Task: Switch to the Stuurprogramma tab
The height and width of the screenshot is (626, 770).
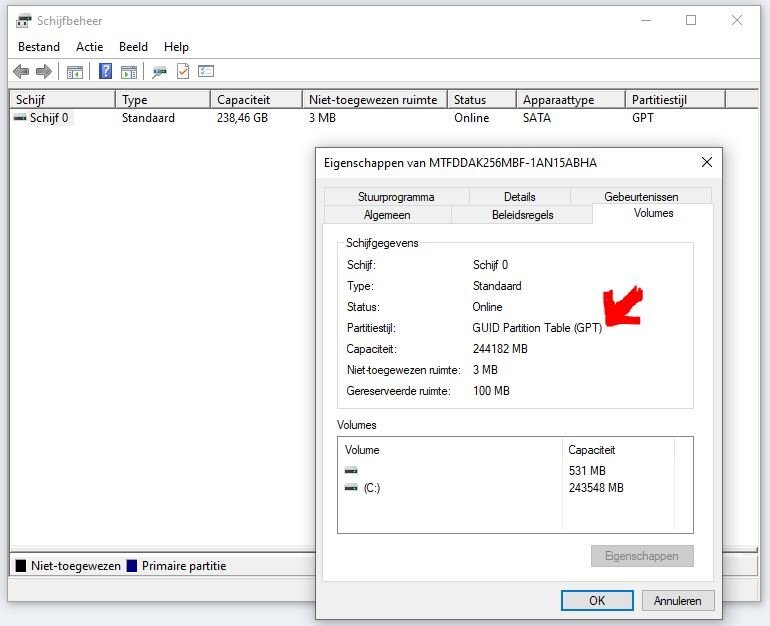Action: [x=396, y=197]
